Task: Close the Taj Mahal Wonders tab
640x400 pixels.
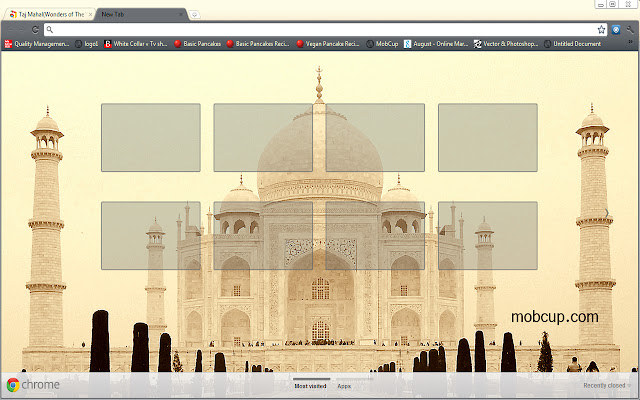Action: 90,14
